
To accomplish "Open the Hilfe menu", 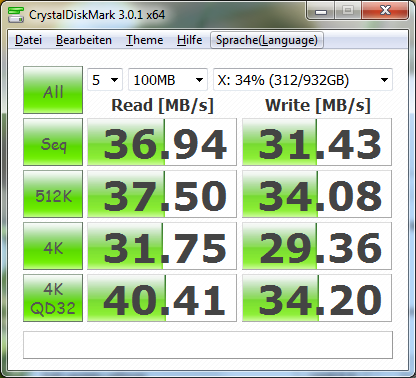I will pyautogui.click(x=189, y=40).
